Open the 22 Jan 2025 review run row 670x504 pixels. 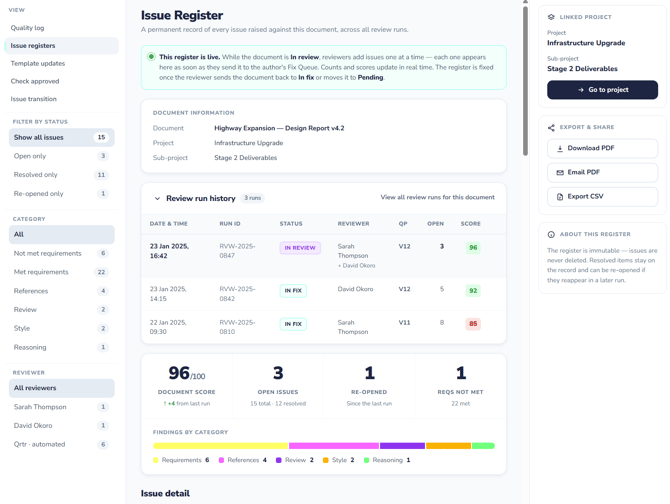click(x=323, y=327)
